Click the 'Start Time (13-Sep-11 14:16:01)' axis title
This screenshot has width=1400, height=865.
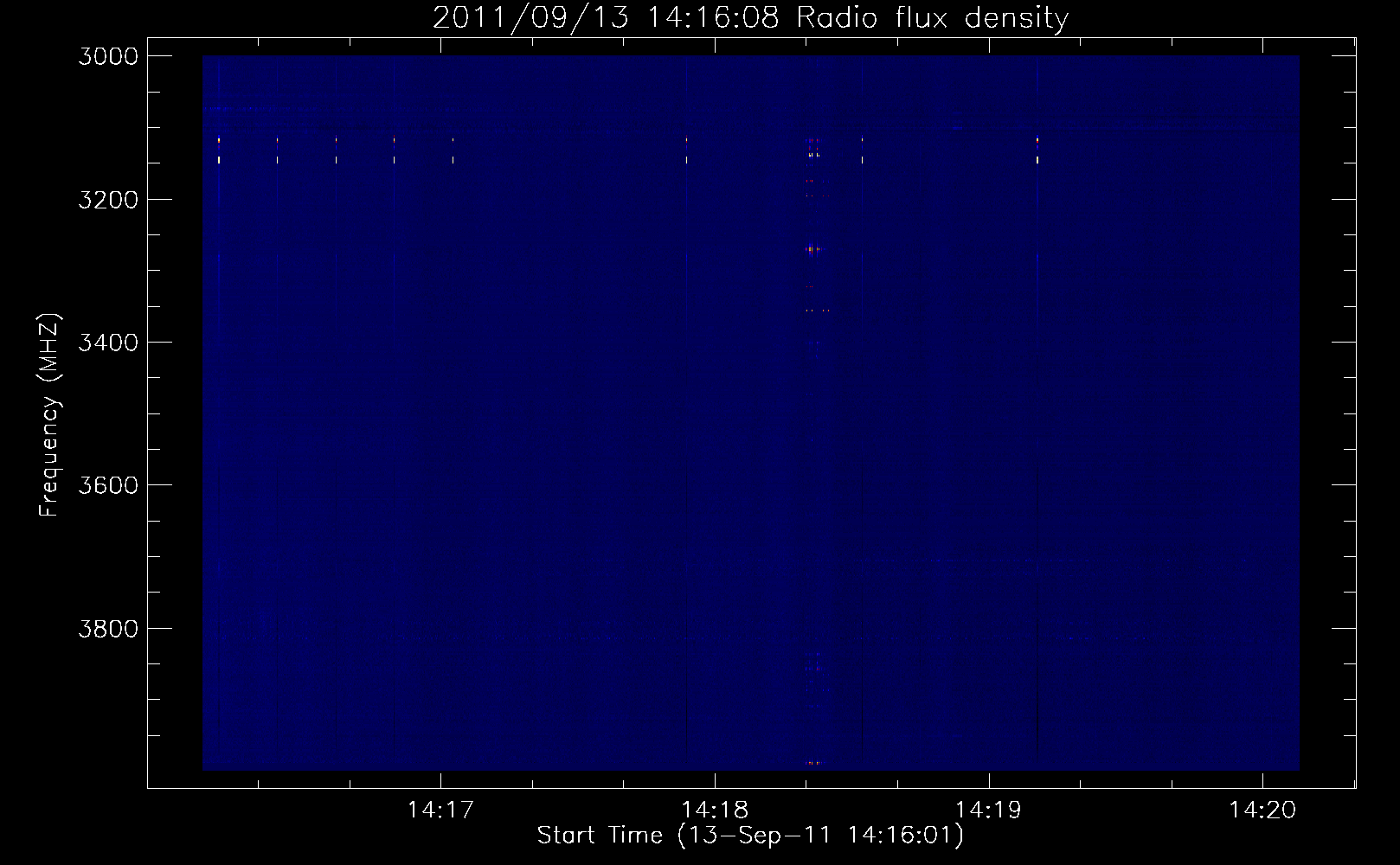point(750,836)
